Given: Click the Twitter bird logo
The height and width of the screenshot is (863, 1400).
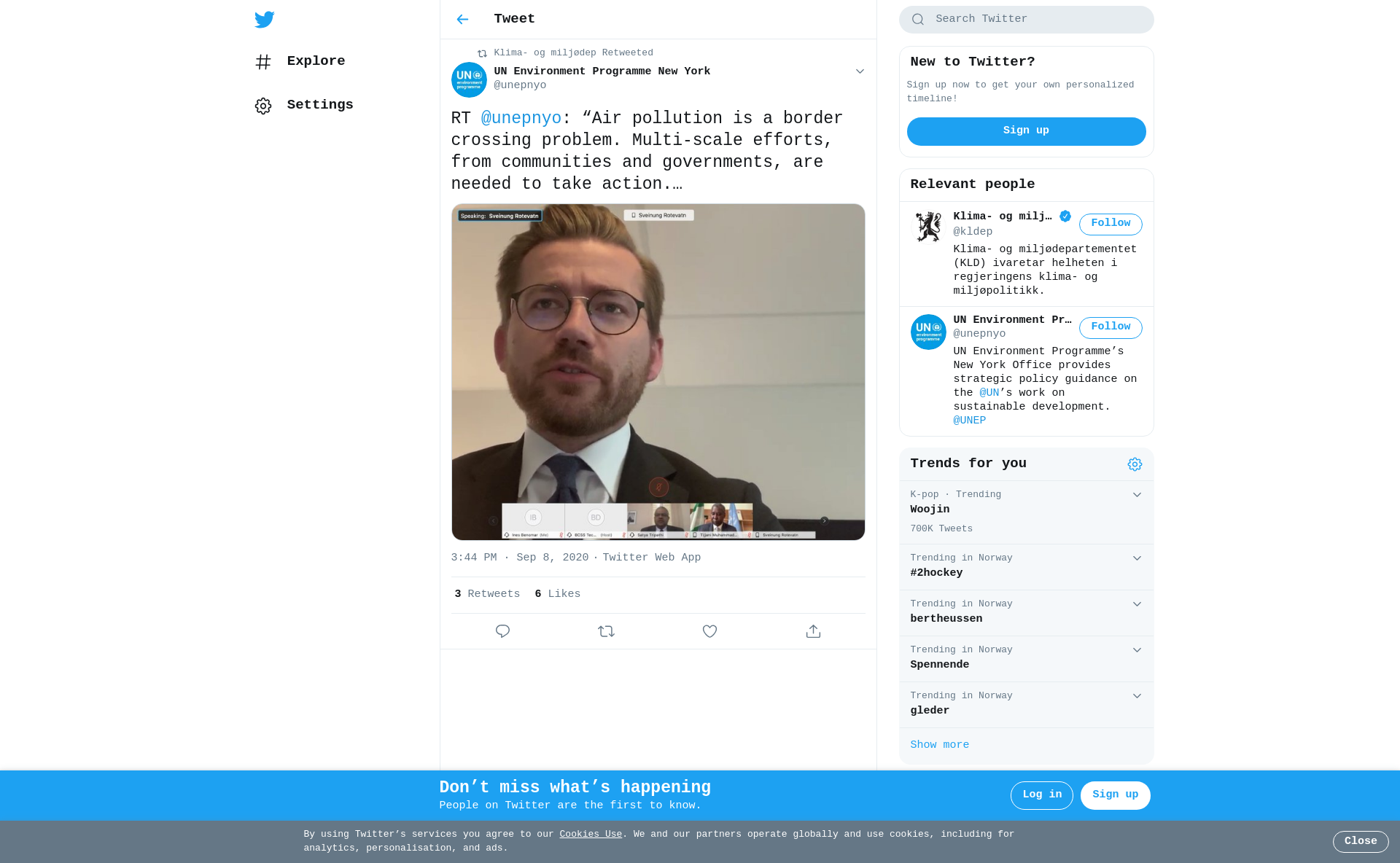Looking at the screenshot, I should click(x=265, y=20).
